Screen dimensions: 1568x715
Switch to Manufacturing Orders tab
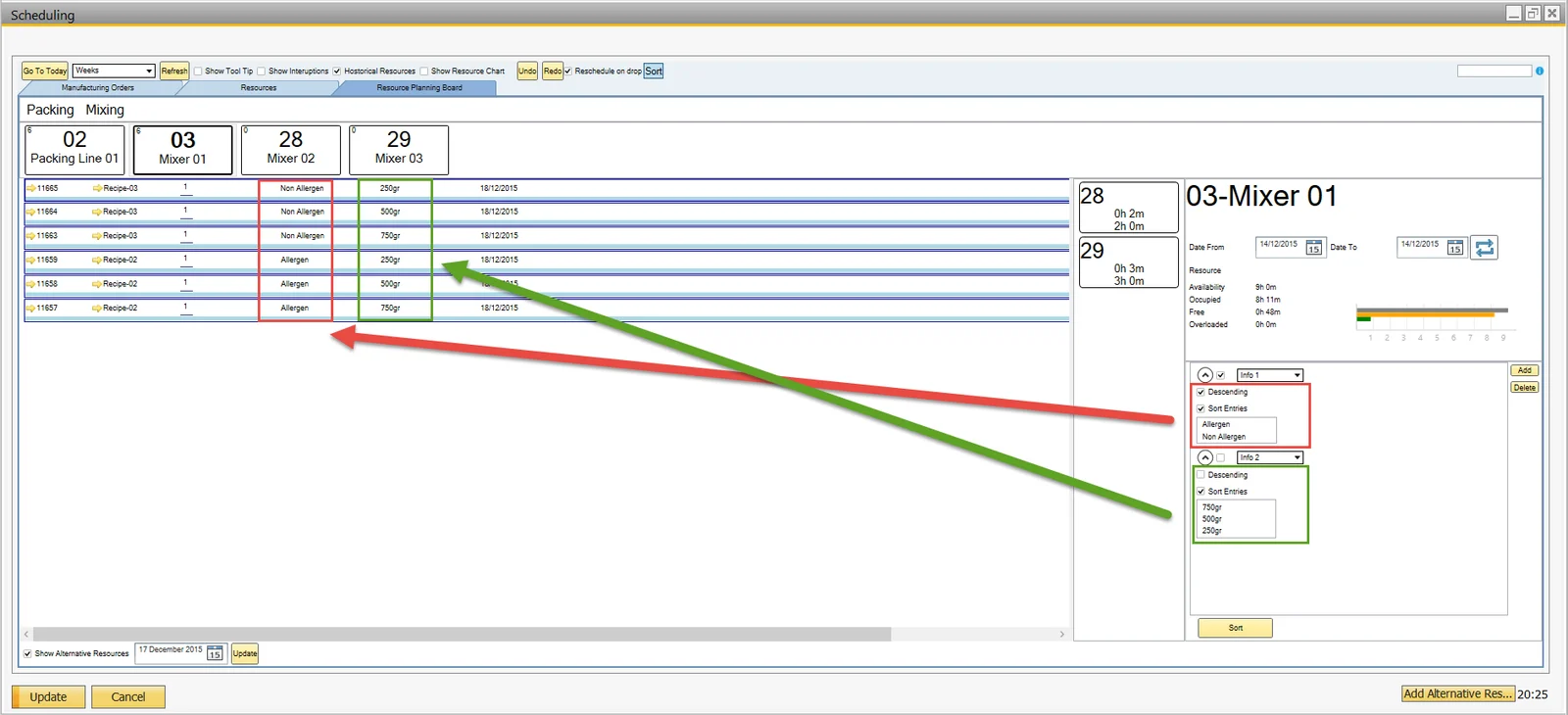pos(98,88)
